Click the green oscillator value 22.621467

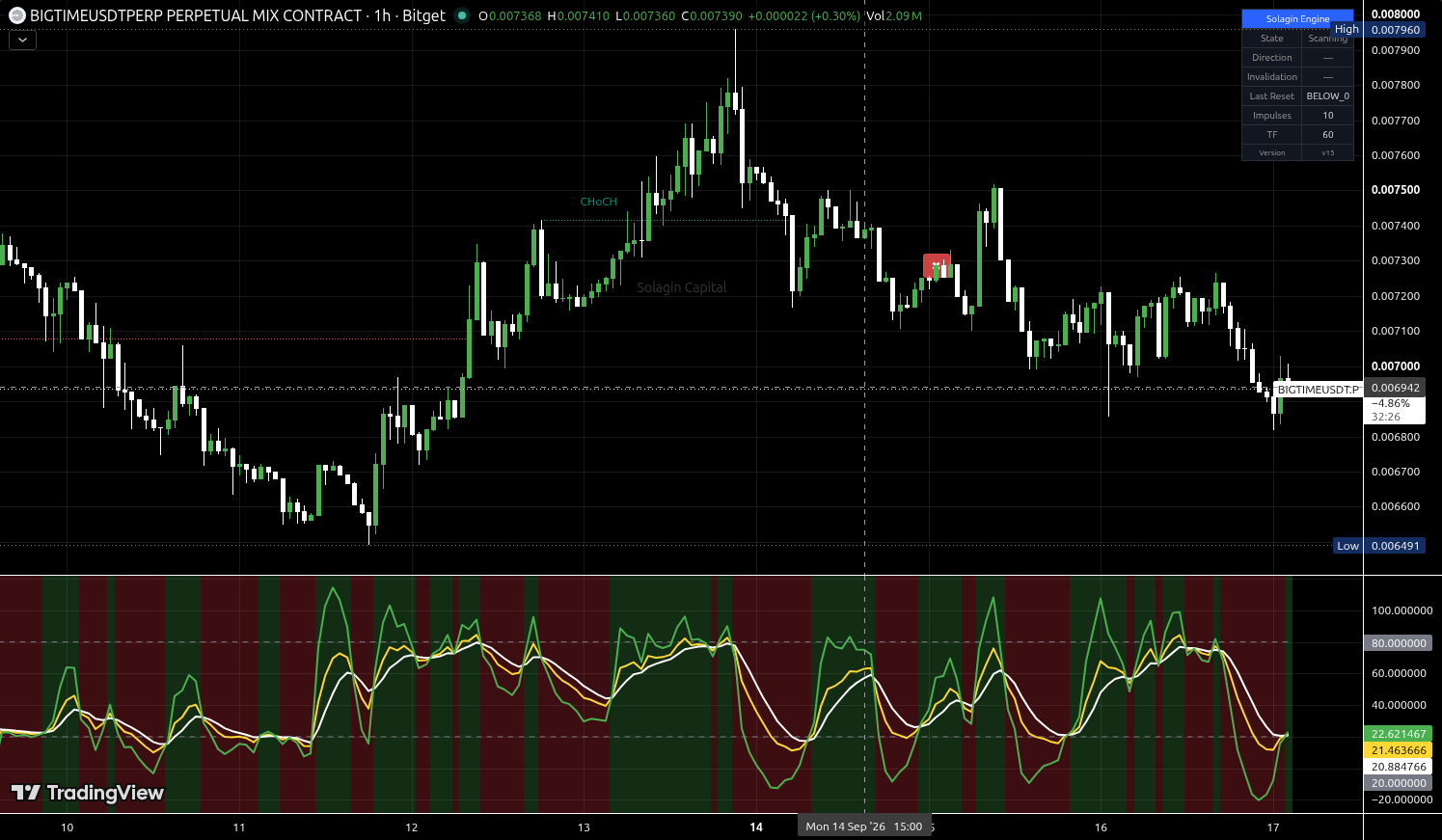tap(1399, 734)
